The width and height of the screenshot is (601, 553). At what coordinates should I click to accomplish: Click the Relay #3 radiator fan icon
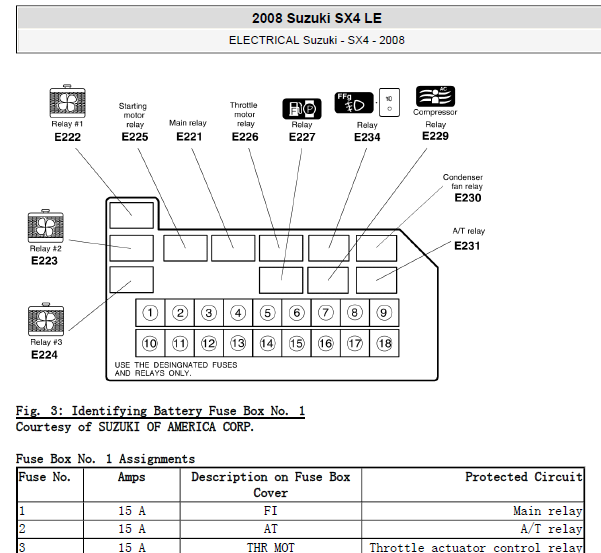46,320
